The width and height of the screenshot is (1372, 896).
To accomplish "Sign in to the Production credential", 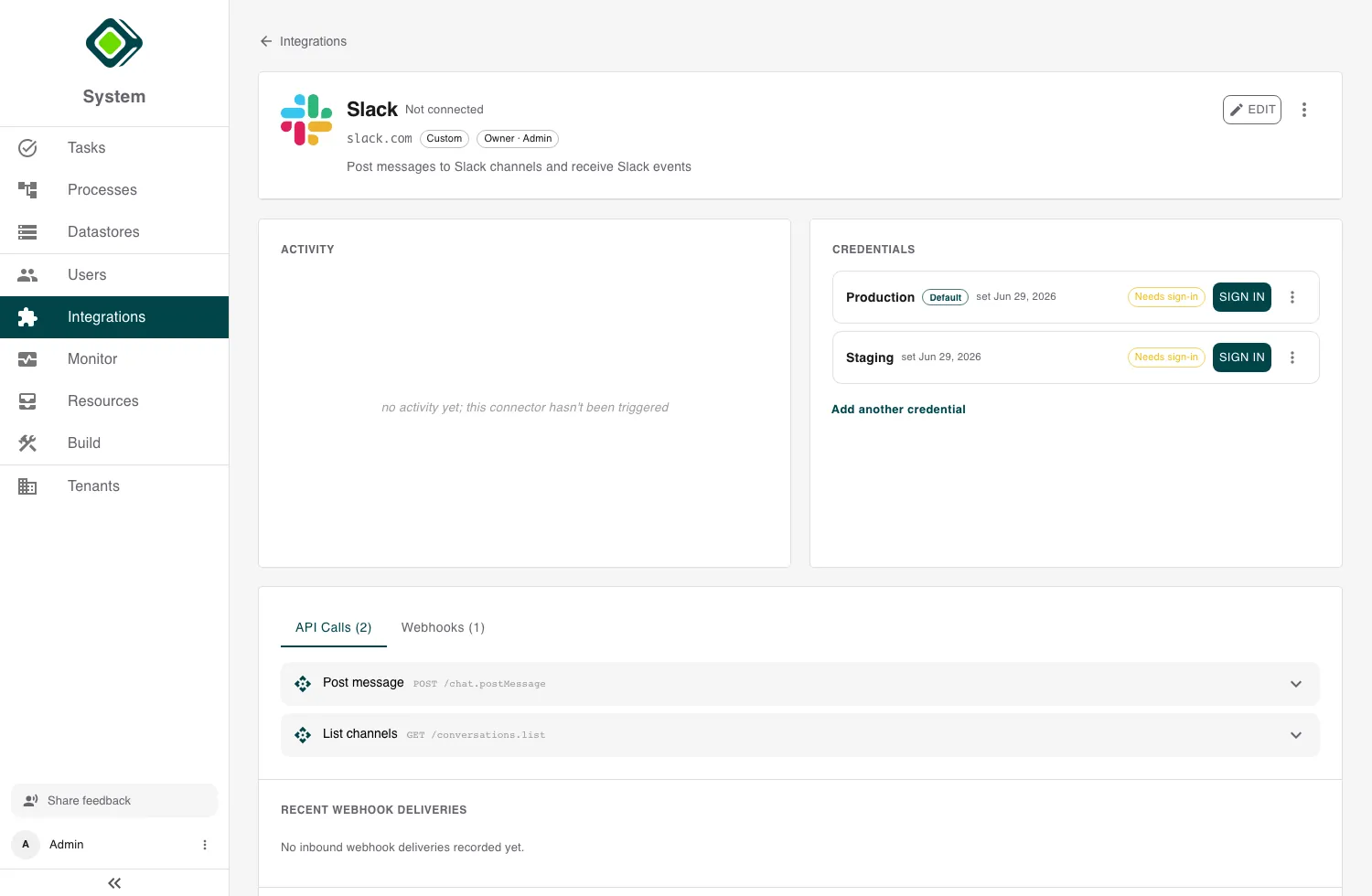I will coord(1242,297).
